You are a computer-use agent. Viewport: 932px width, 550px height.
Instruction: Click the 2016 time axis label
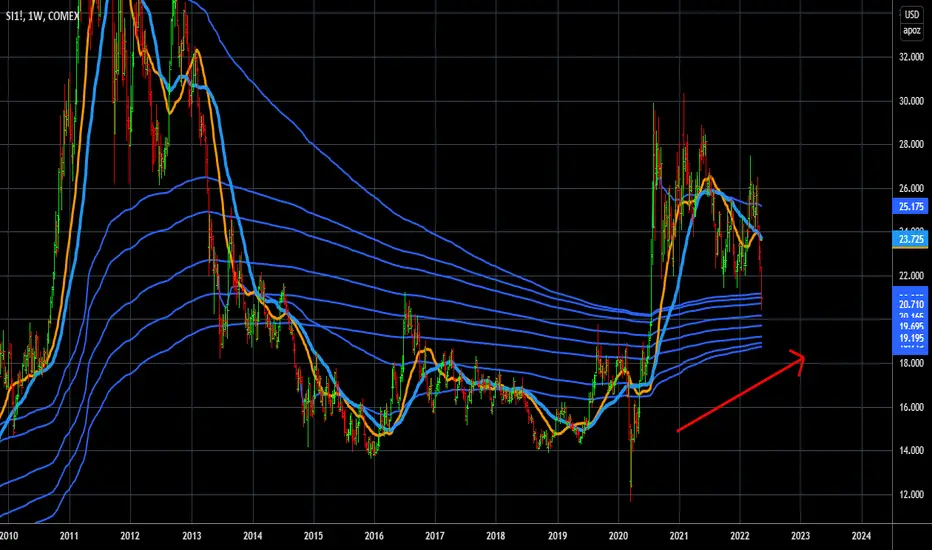click(374, 536)
